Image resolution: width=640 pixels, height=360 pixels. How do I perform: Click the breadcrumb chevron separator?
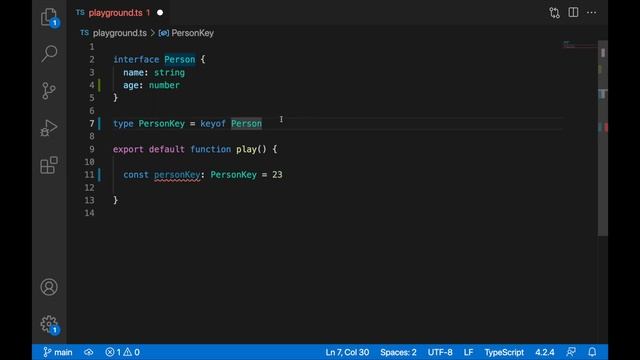(153, 33)
